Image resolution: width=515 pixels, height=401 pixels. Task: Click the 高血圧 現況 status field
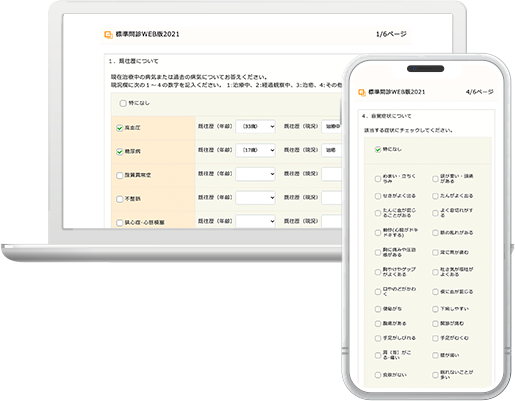(x=332, y=127)
